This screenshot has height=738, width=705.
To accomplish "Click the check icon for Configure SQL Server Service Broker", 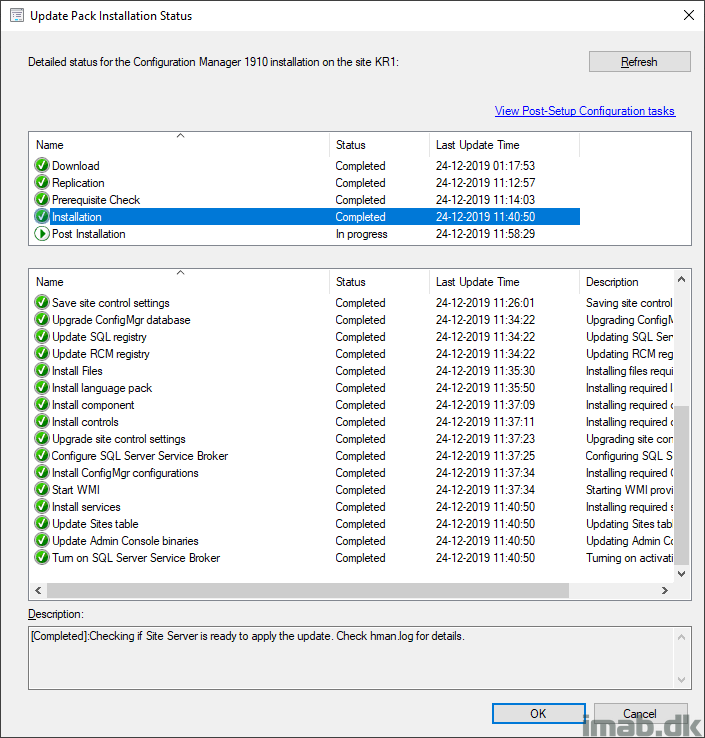I will coord(42,455).
